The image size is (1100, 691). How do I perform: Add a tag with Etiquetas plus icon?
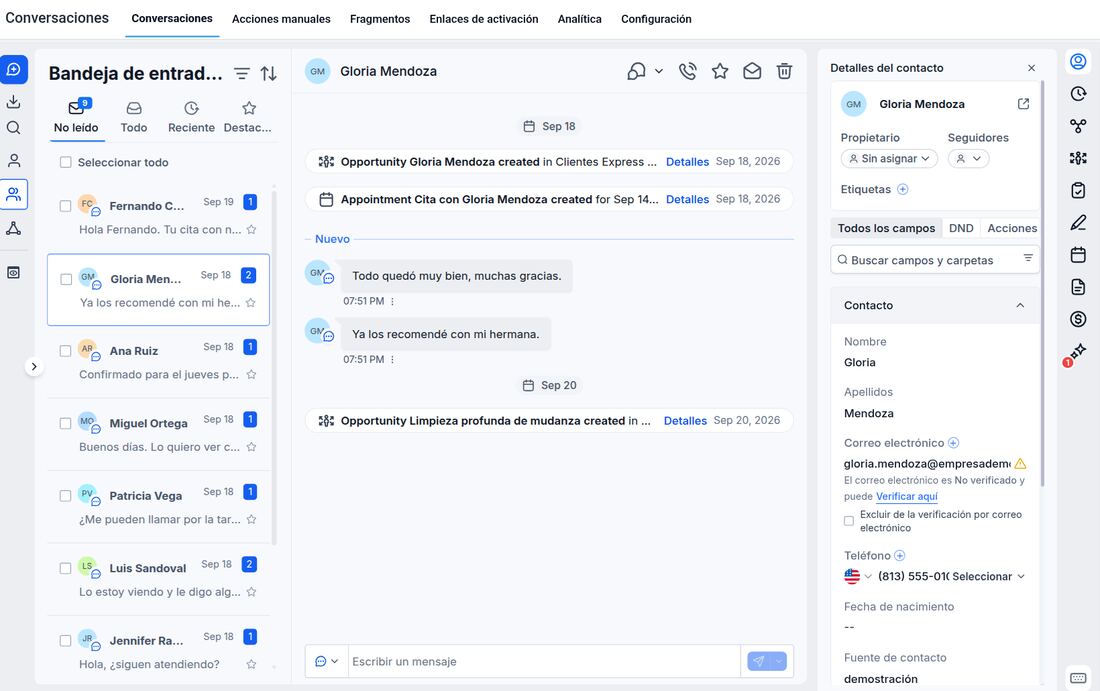pyautogui.click(x=903, y=189)
